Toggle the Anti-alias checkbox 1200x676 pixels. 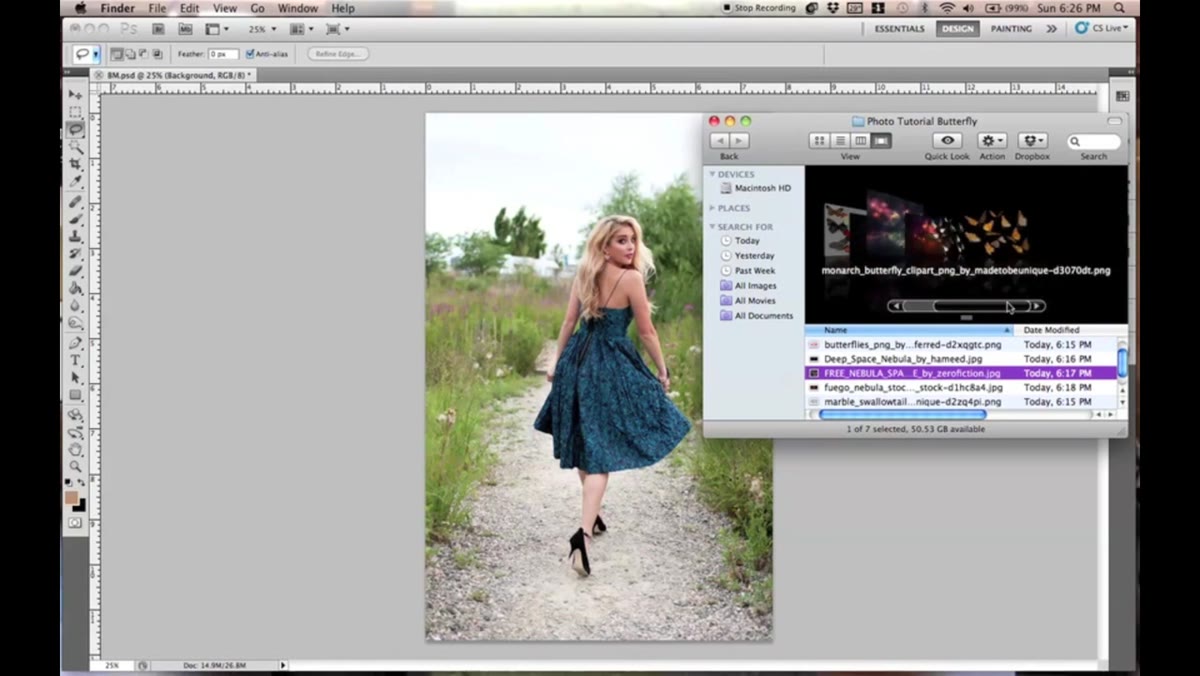click(250, 54)
